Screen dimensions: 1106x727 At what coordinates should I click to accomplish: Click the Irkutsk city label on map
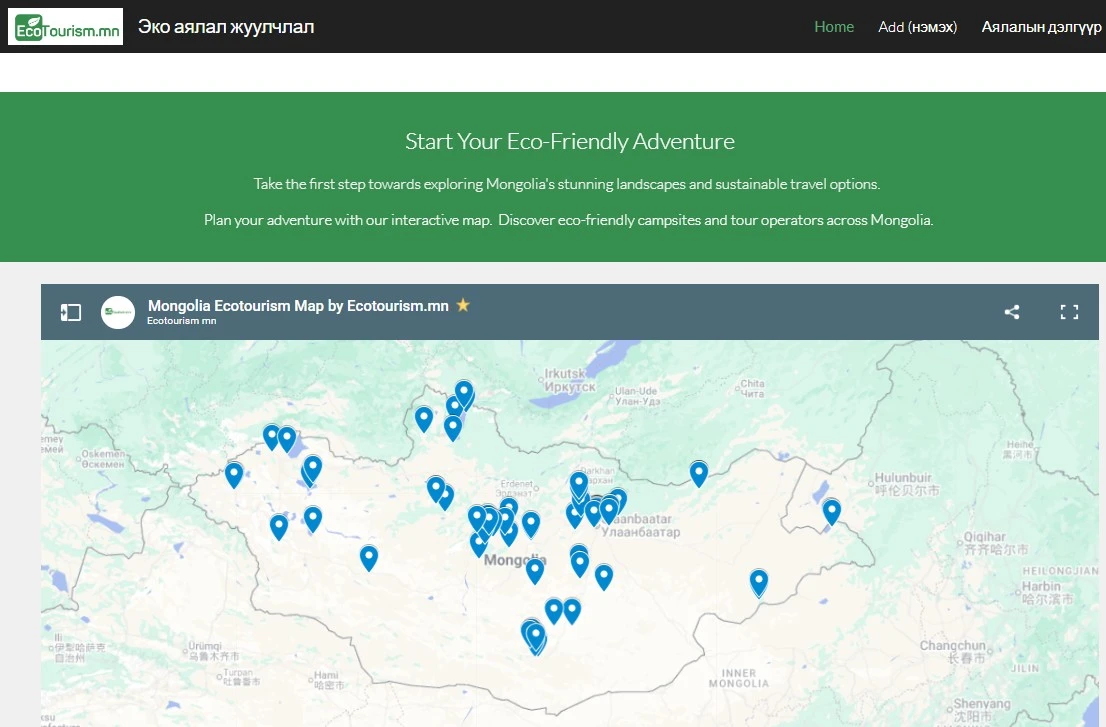[569, 380]
